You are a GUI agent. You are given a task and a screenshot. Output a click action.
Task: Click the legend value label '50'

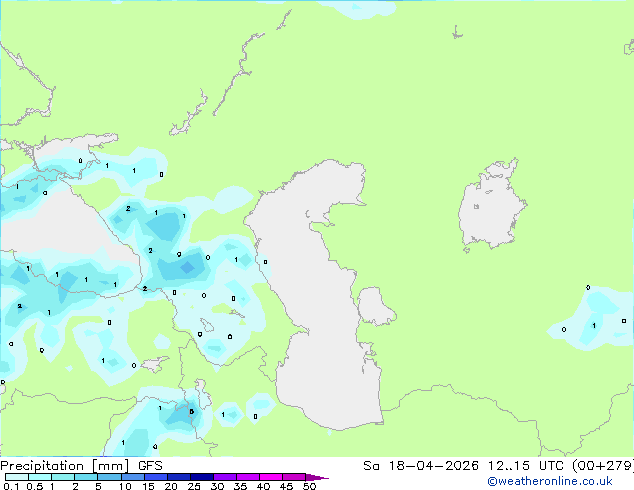point(309,486)
